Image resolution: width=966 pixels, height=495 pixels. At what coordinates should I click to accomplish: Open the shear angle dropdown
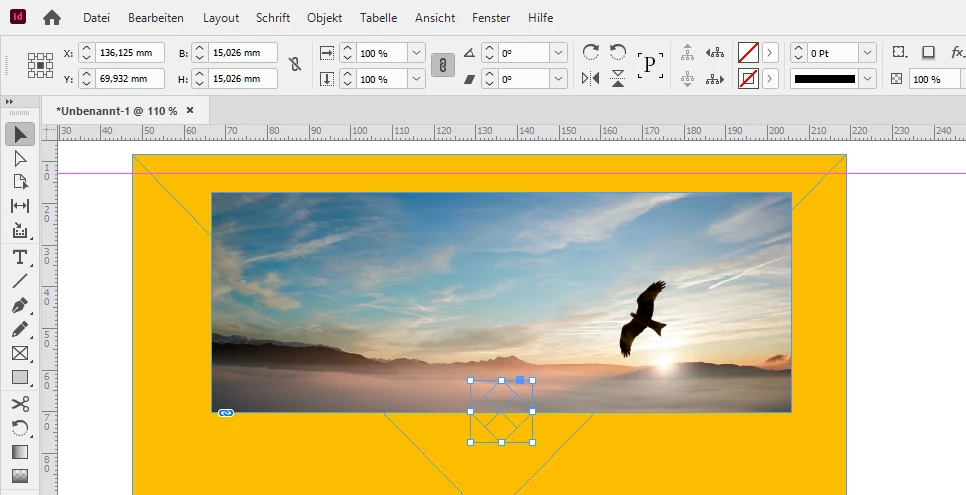tap(559, 79)
